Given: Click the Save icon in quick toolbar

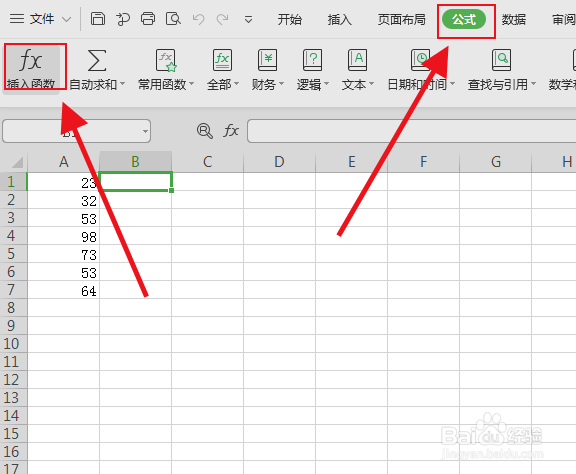Looking at the screenshot, I should click(98, 19).
